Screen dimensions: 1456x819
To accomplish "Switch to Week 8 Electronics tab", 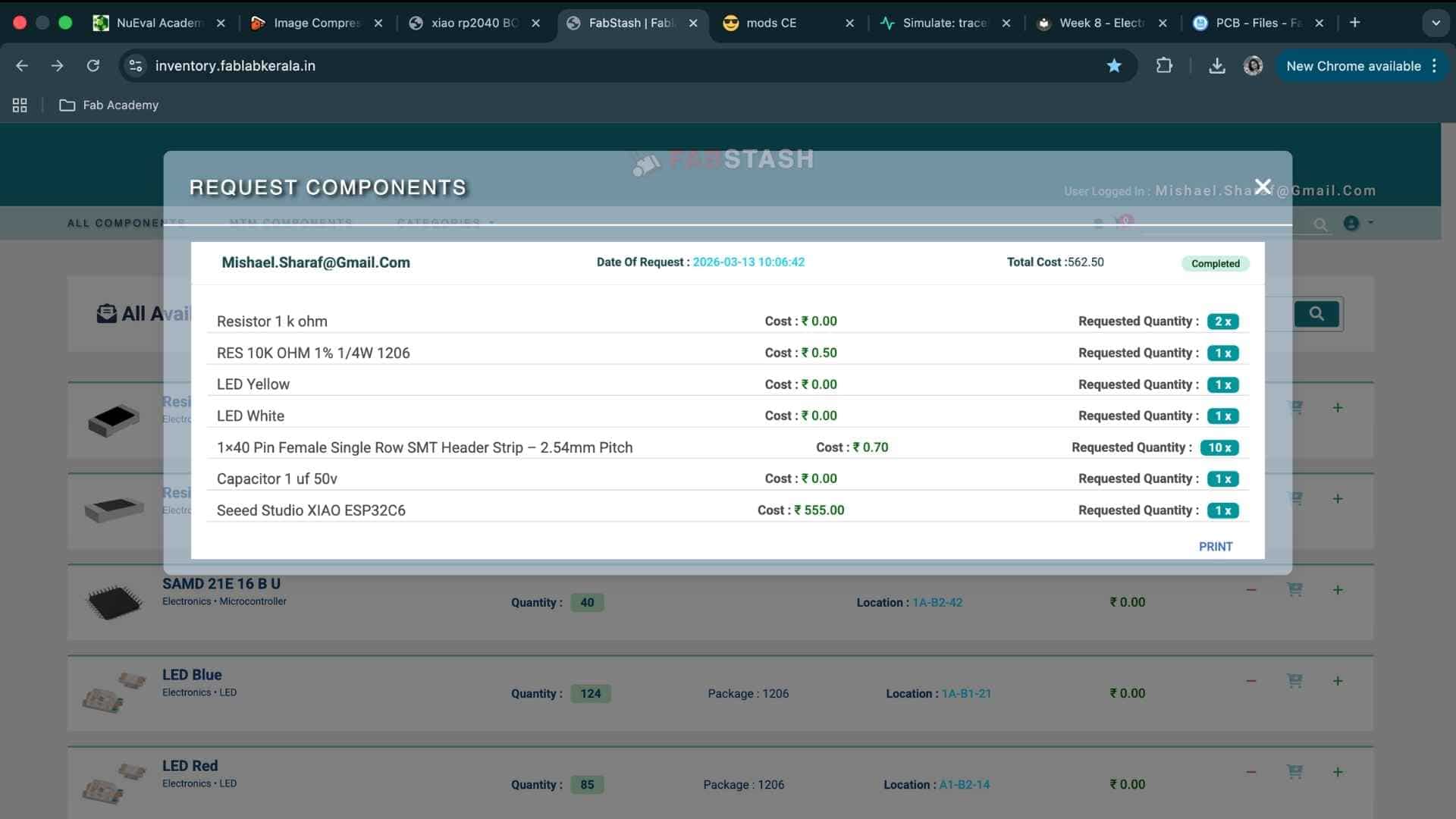I will pyautogui.click(x=1101, y=23).
